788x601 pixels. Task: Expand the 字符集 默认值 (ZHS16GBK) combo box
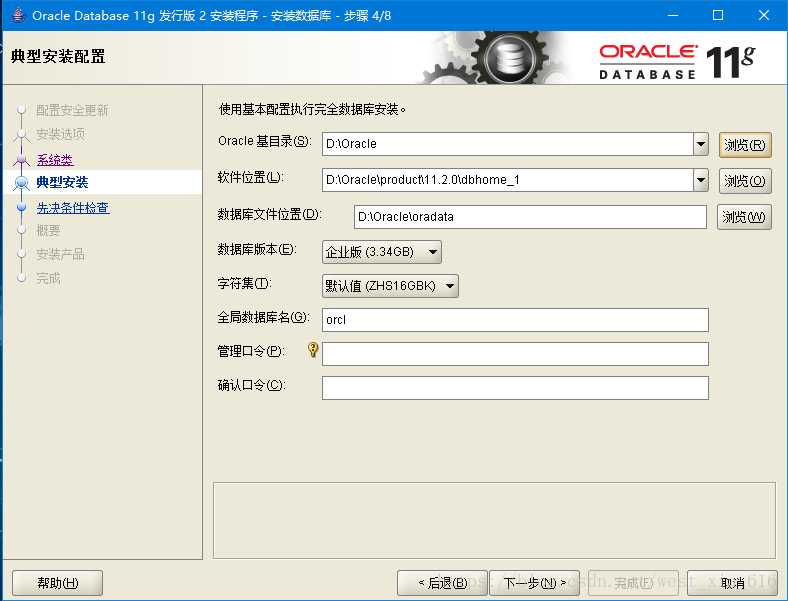coord(390,286)
